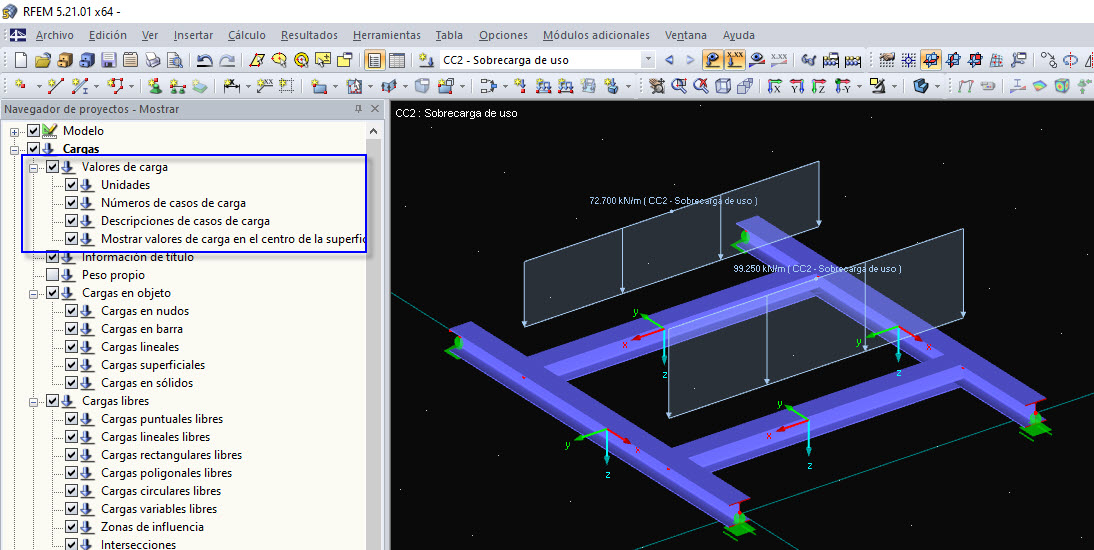Redo the last action
This screenshot has height=550, width=1094.
pyautogui.click(x=227, y=60)
